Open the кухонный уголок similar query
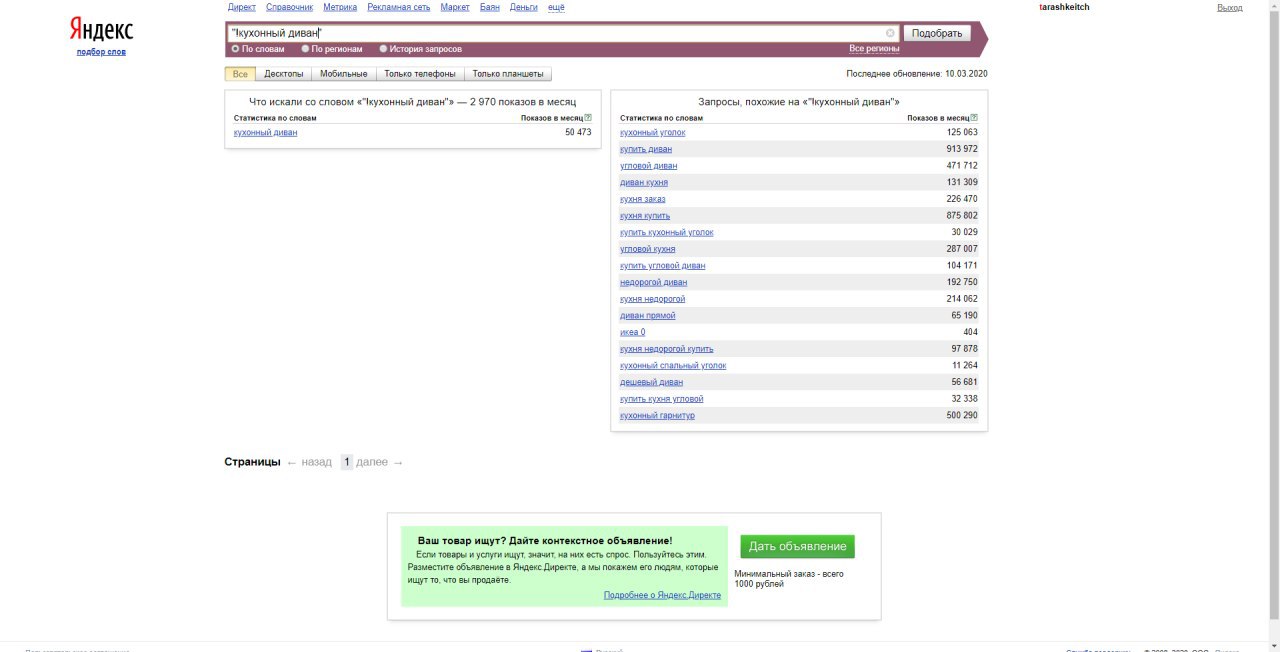 click(653, 132)
